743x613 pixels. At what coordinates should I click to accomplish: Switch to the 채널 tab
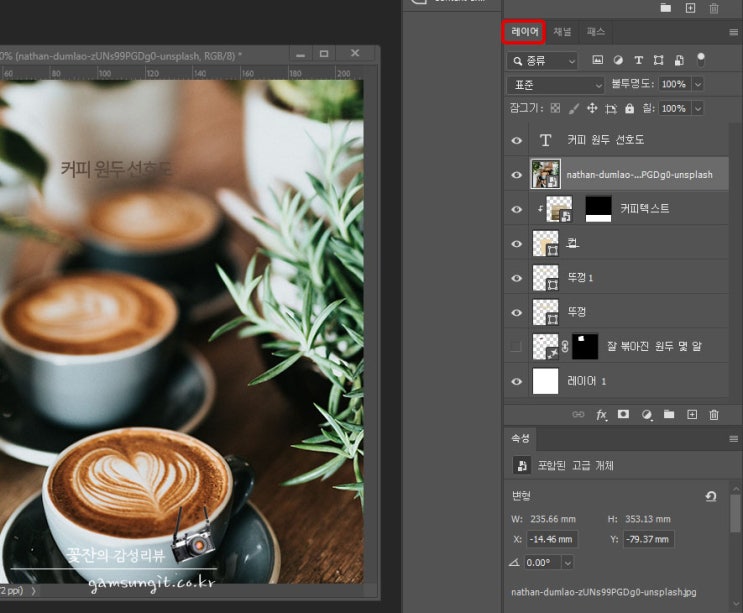563,32
